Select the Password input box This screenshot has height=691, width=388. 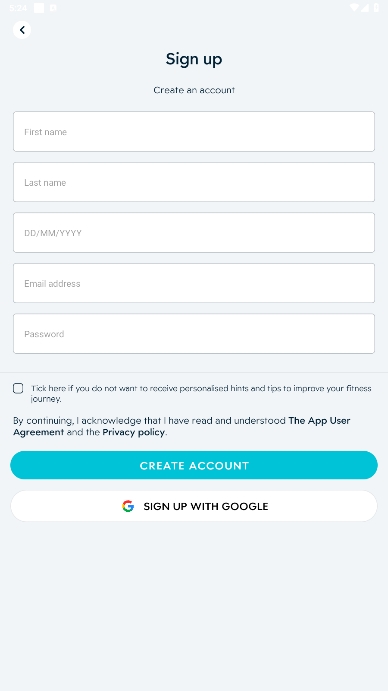click(194, 334)
